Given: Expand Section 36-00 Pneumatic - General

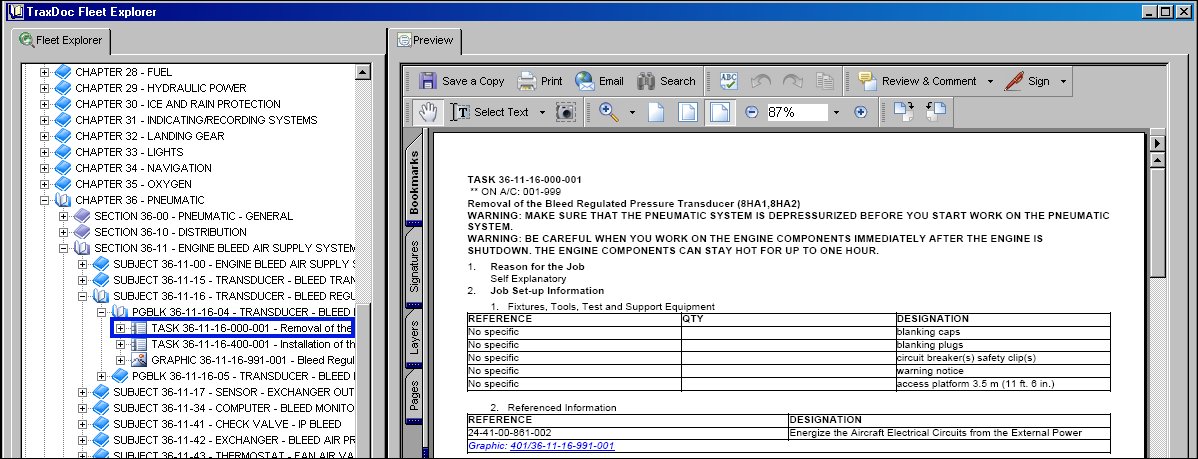Looking at the screenshot, I should point(63,216).
